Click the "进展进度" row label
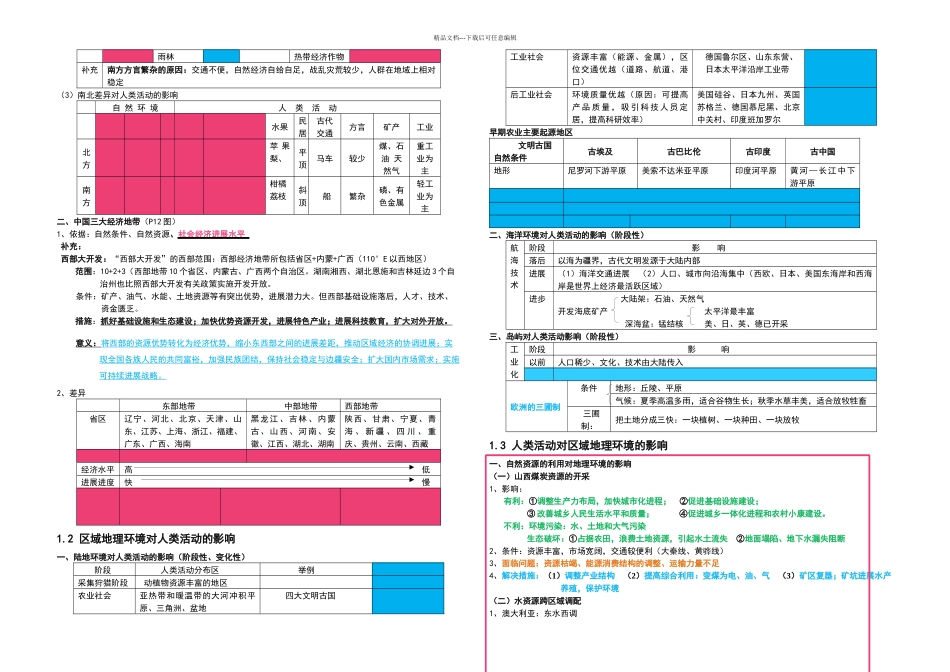 pos(98,482)
